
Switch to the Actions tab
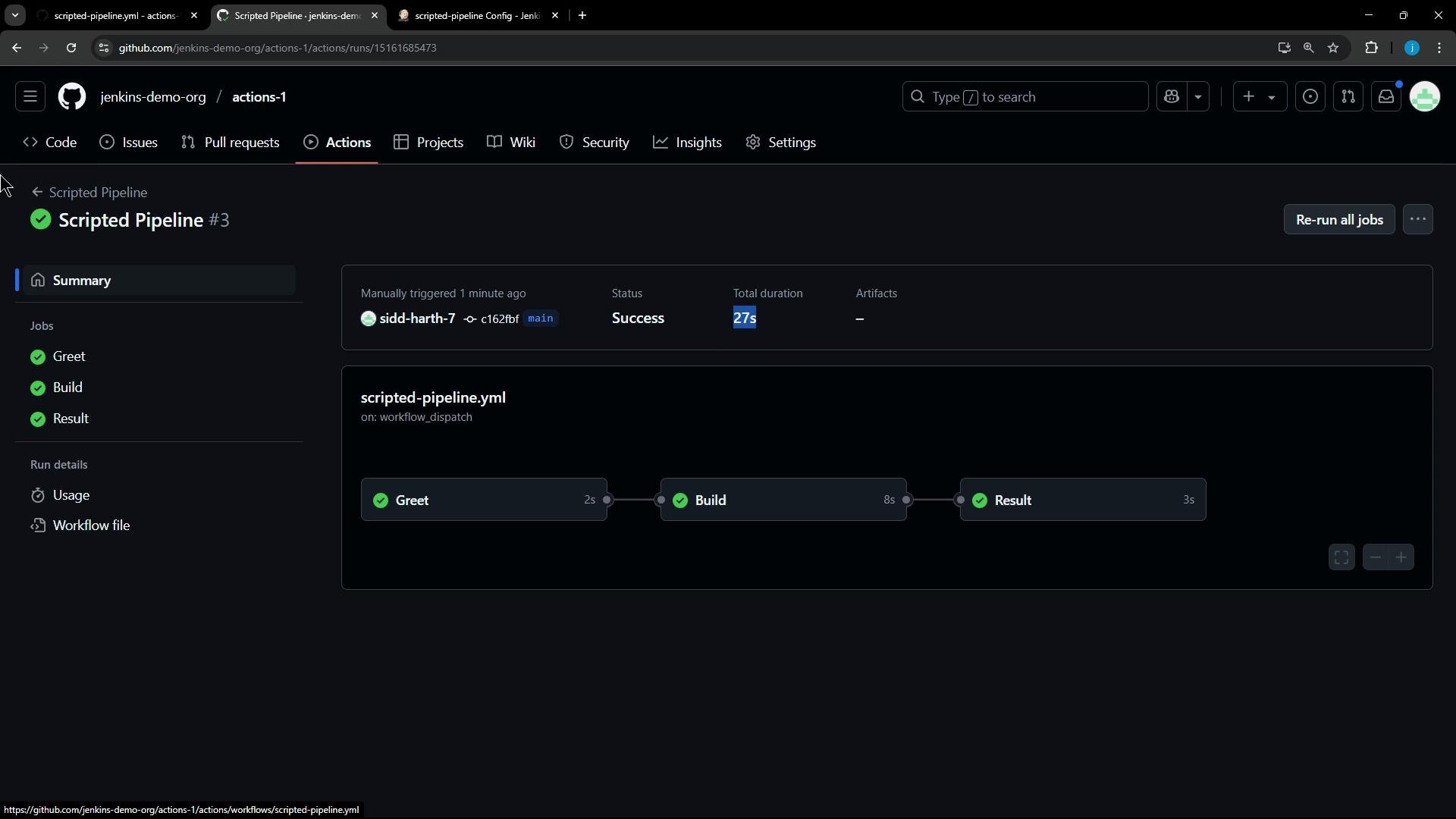tap(337, 143)
